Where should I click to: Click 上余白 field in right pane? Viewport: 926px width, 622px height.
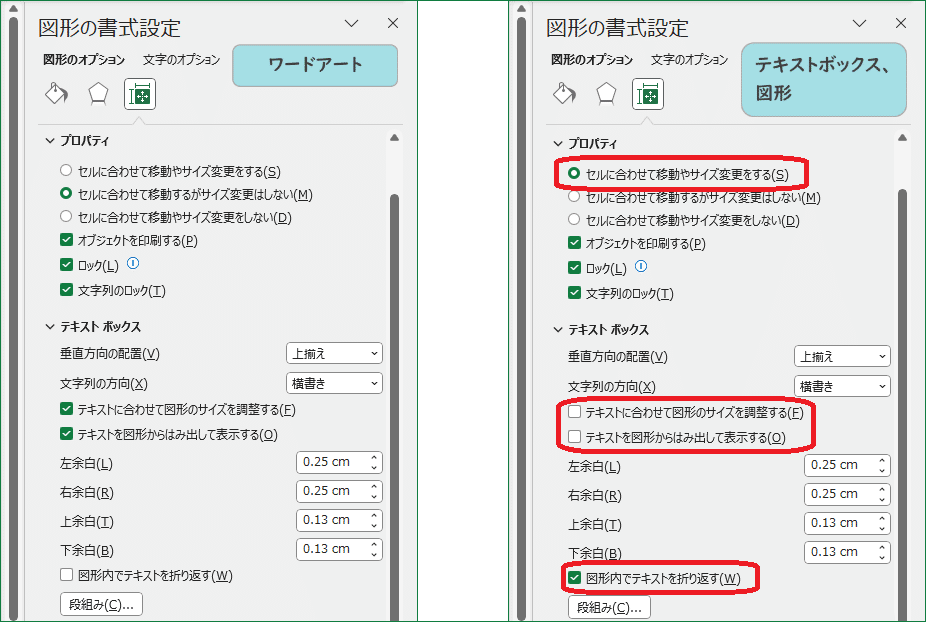pyautogui.click(x=847, y=523)
